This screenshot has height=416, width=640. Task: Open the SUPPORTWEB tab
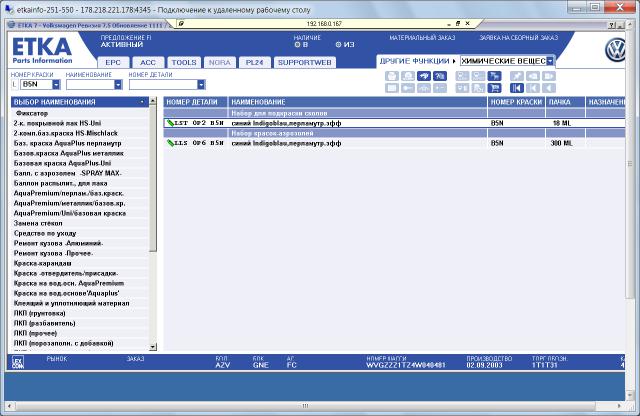point(305,62)
